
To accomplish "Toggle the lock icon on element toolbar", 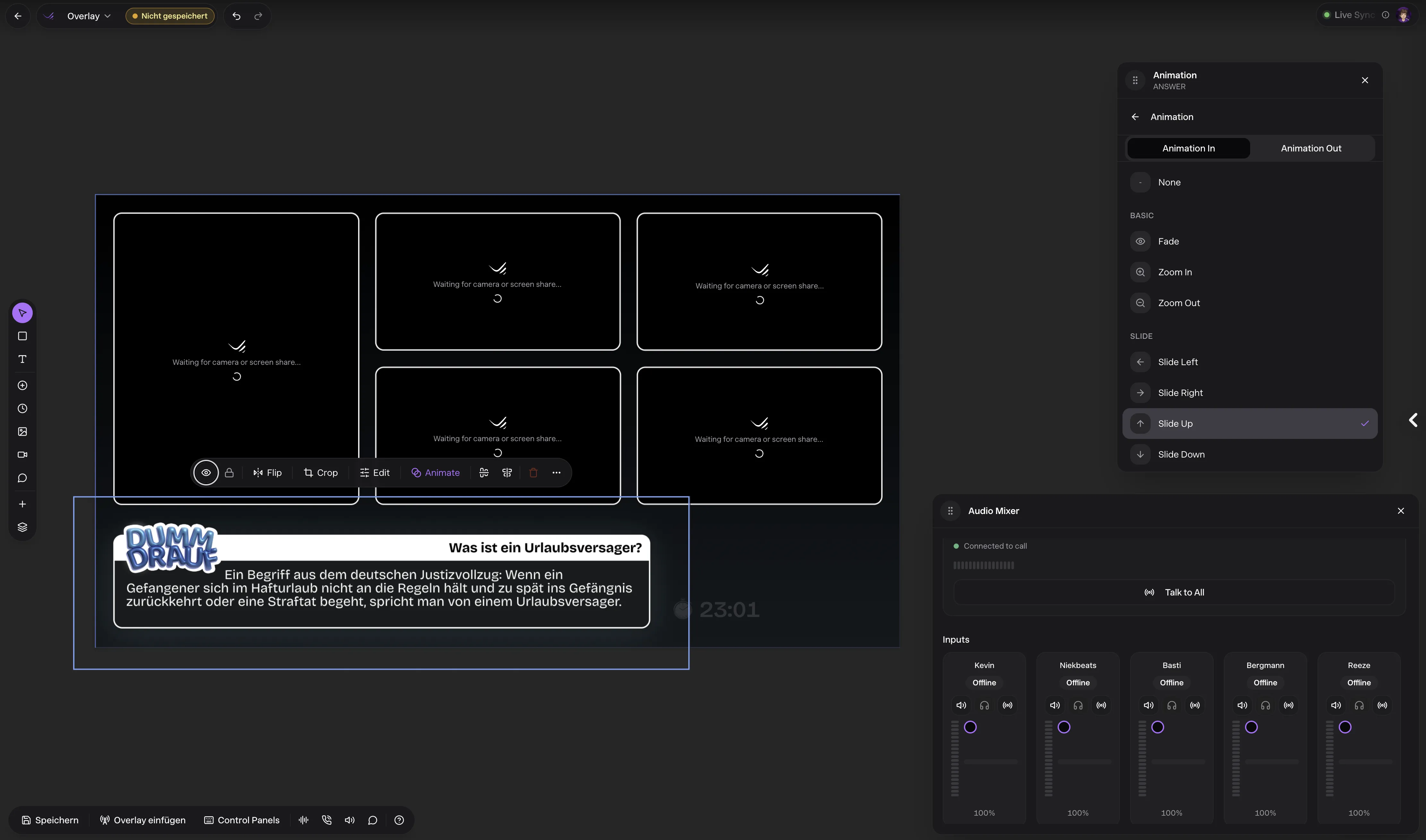I will click(x=229, y=473).
